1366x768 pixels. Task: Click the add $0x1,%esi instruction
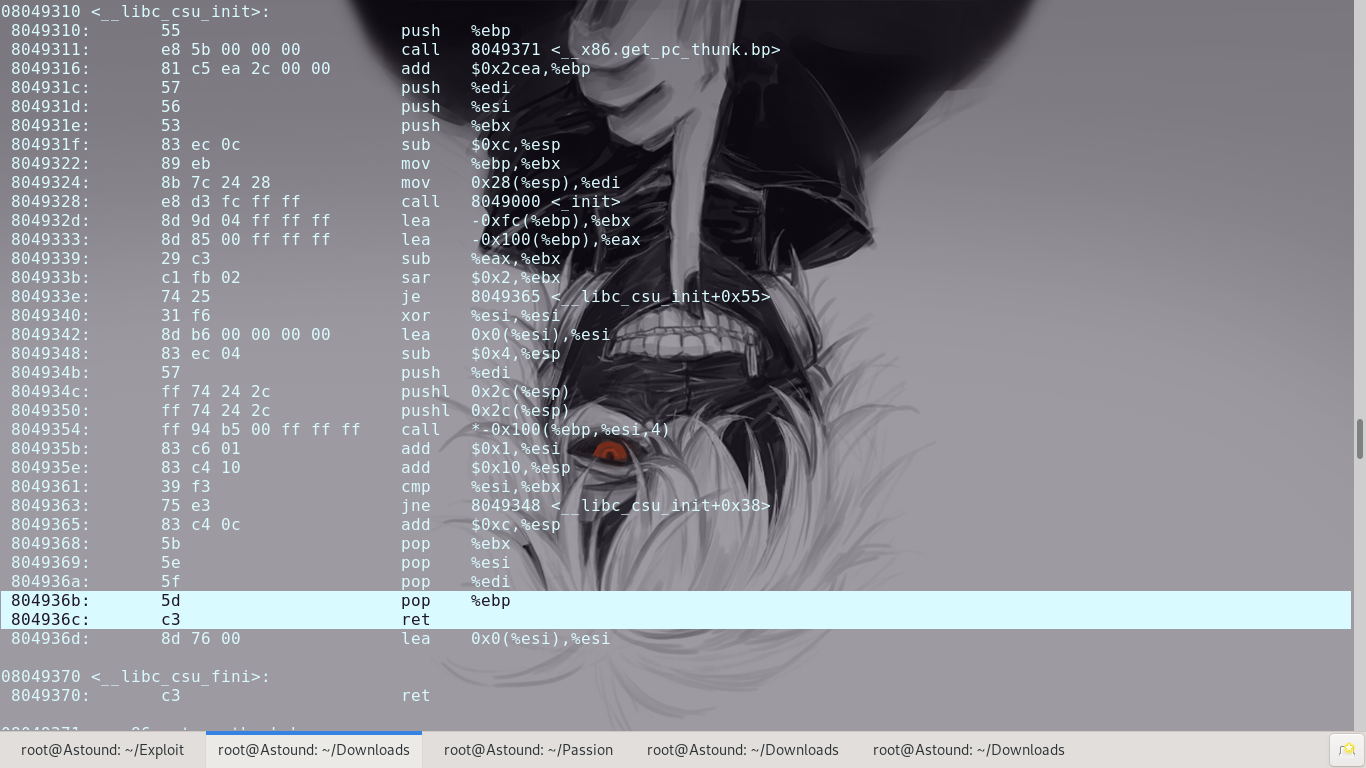[480, 449]
